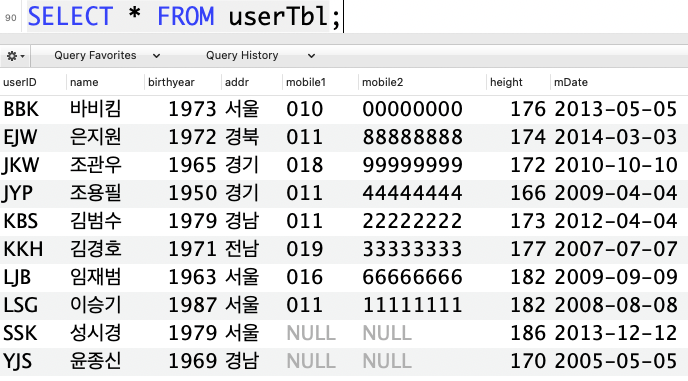Select the LSG userID cell

tap(21, 306)
